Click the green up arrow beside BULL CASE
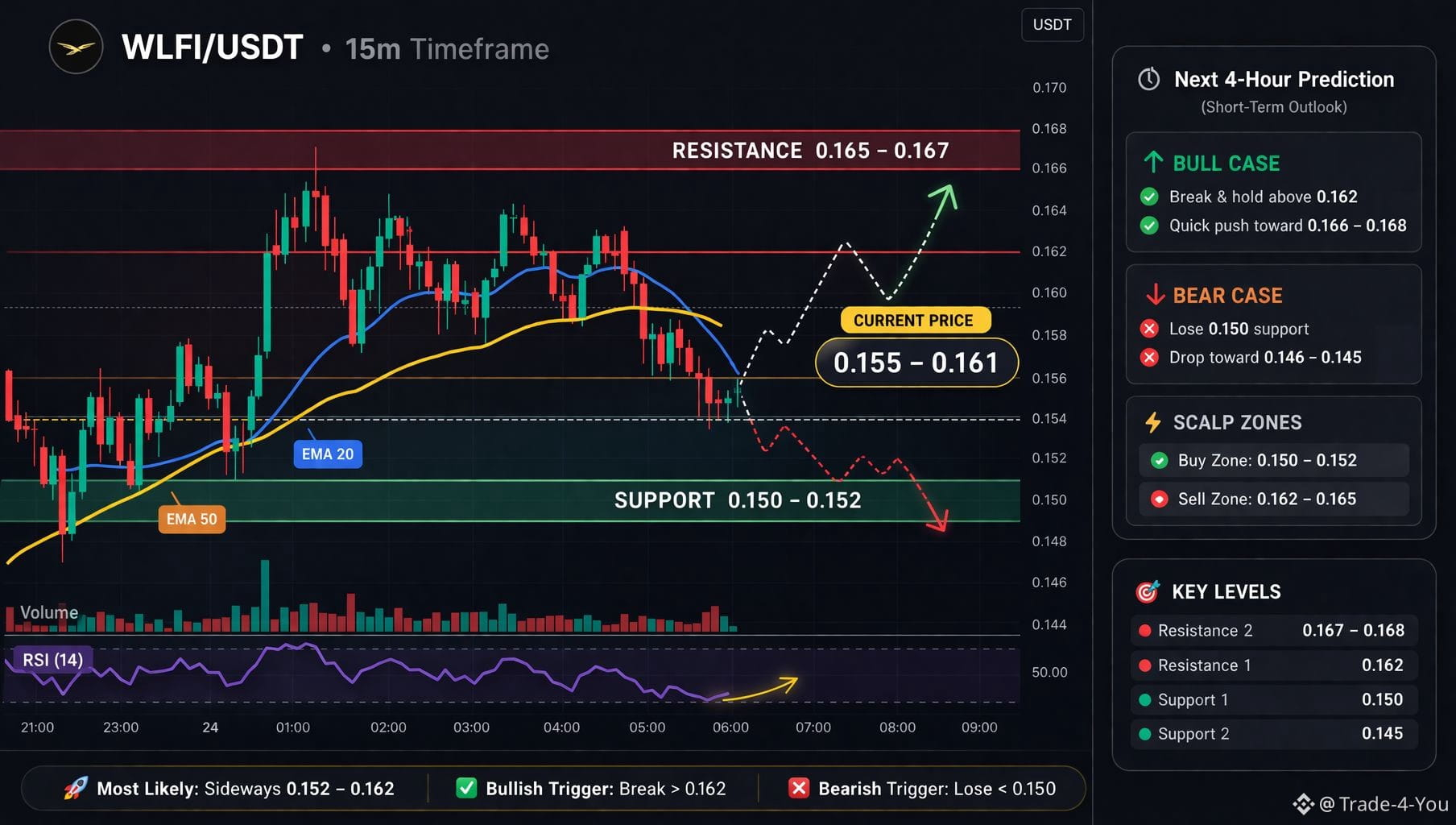1456x825 pixels. point(1153,162)
